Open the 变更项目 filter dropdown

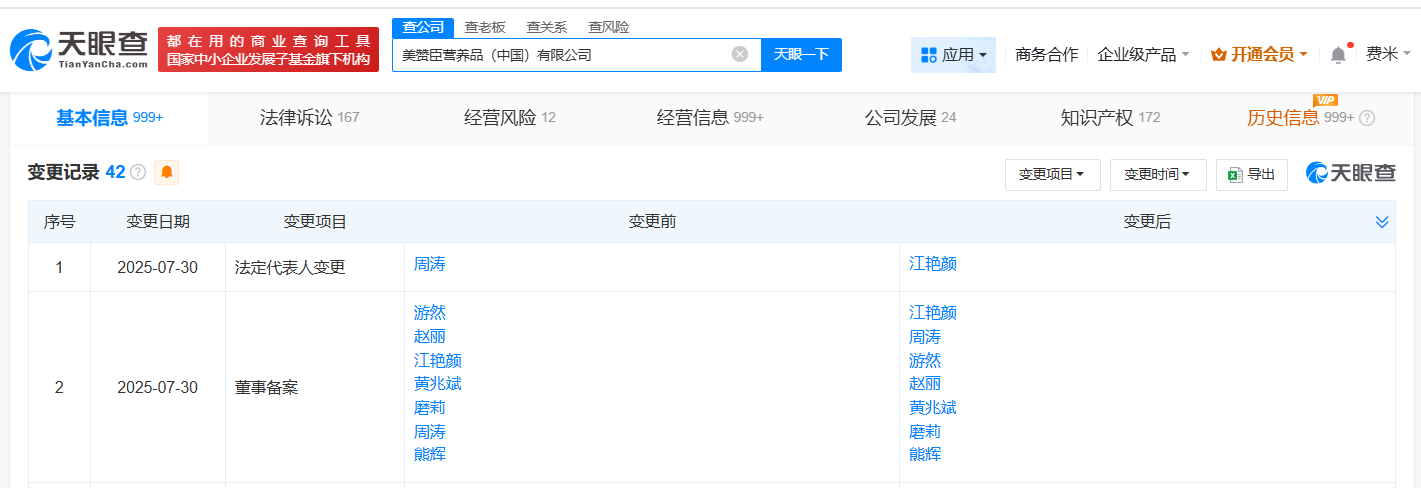coord(1052,174)
